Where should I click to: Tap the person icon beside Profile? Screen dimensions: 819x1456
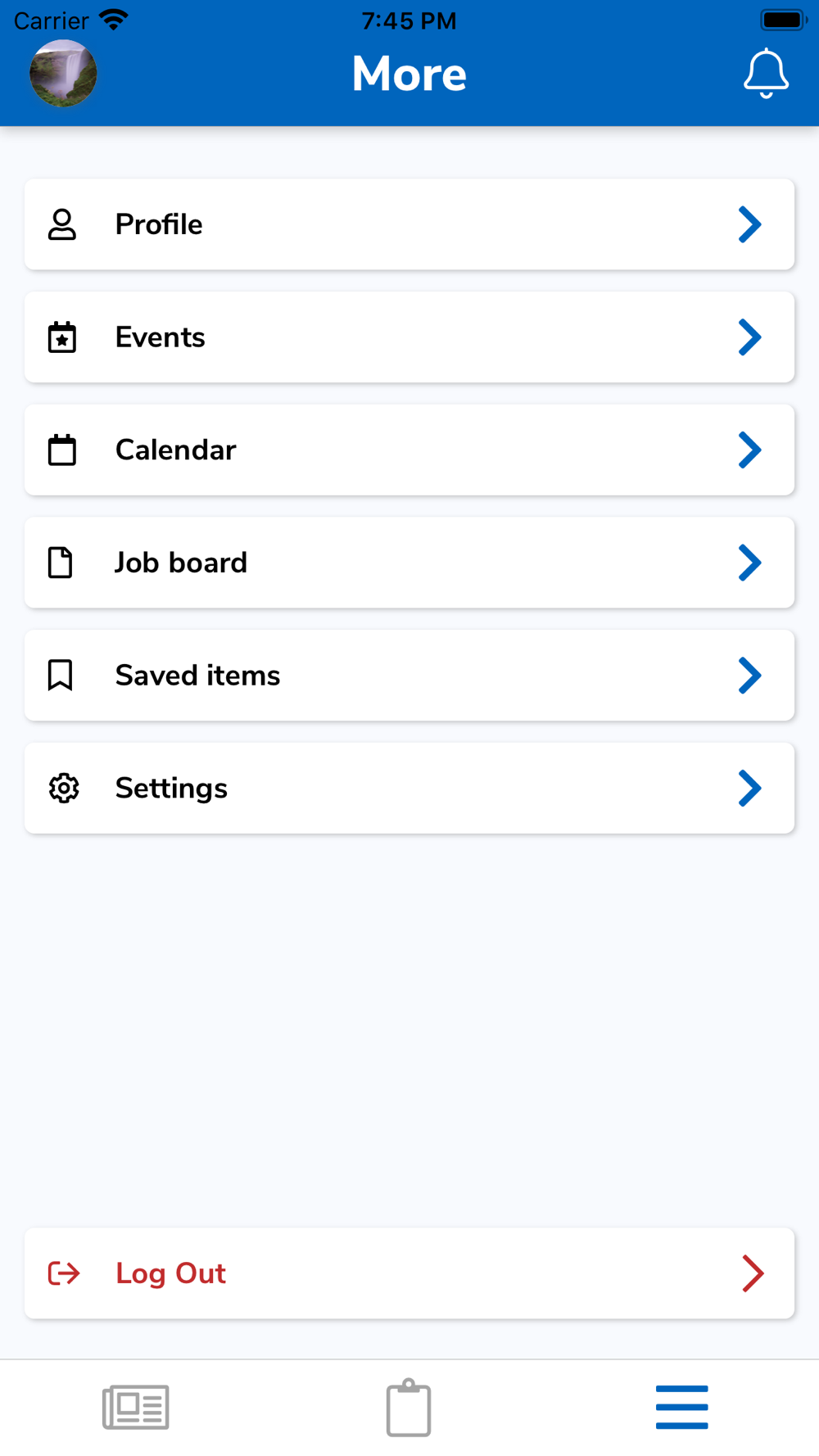click(x=62, y=224)
